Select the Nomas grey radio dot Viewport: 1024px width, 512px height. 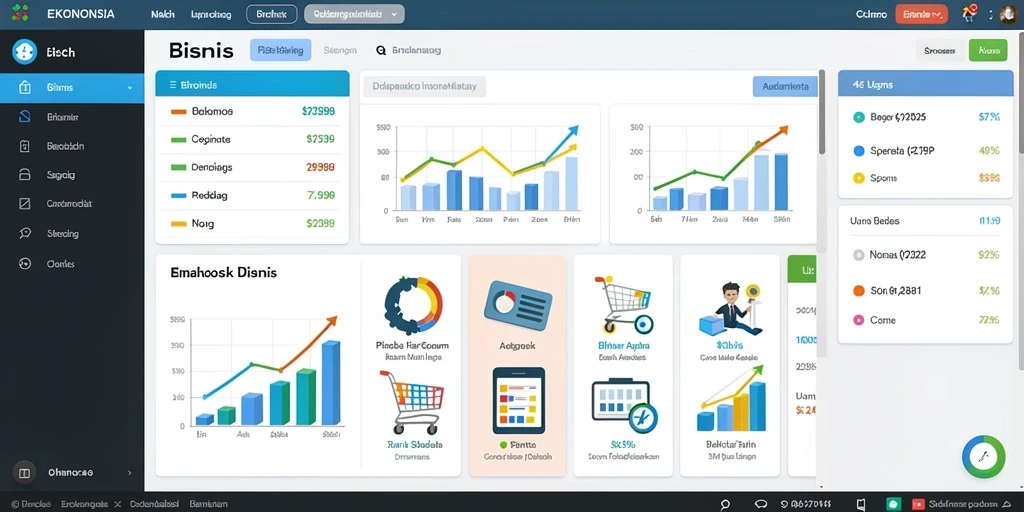tap(859, 255)
